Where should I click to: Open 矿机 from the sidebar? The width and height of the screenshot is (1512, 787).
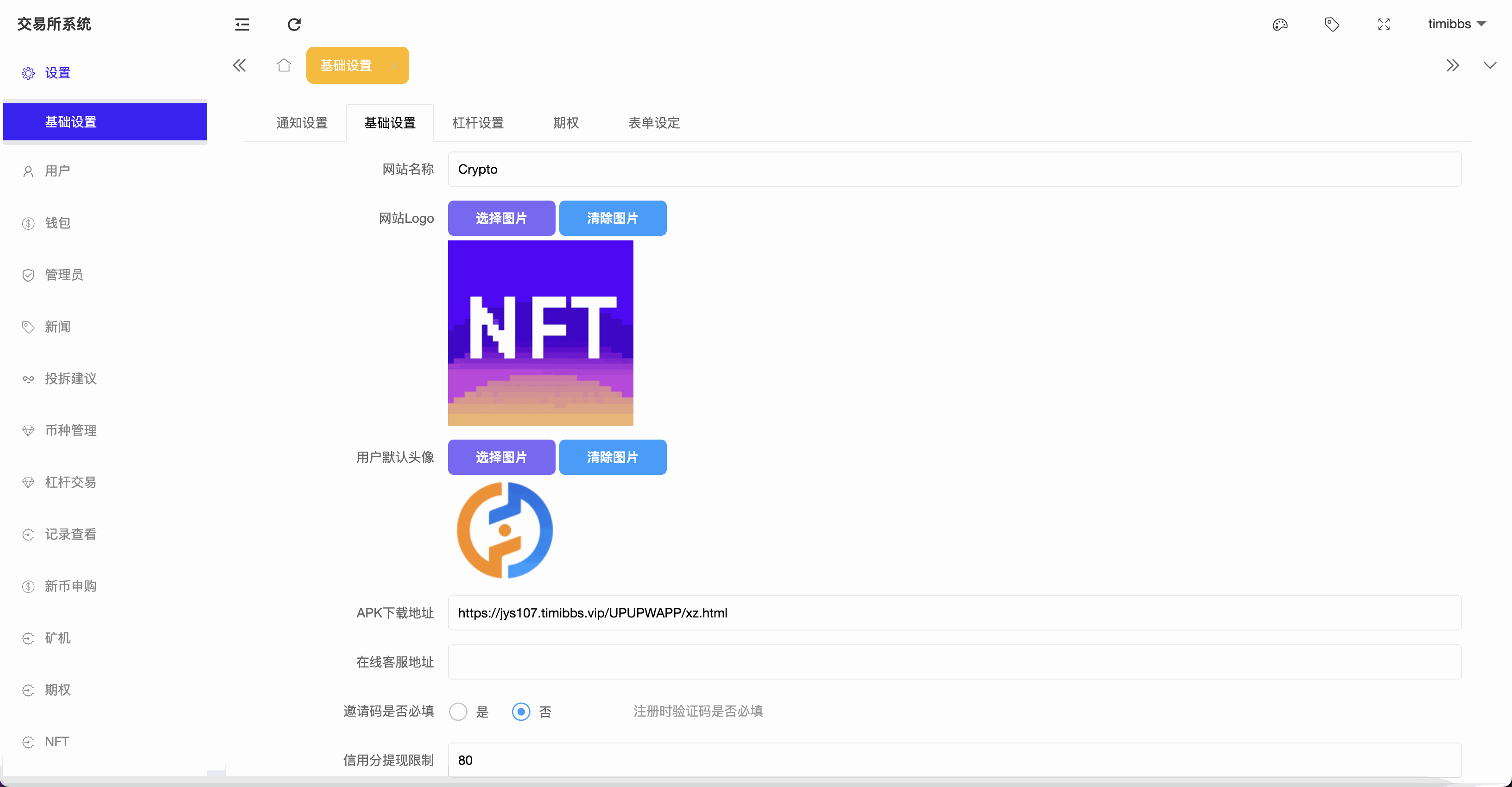pos(57,638)
